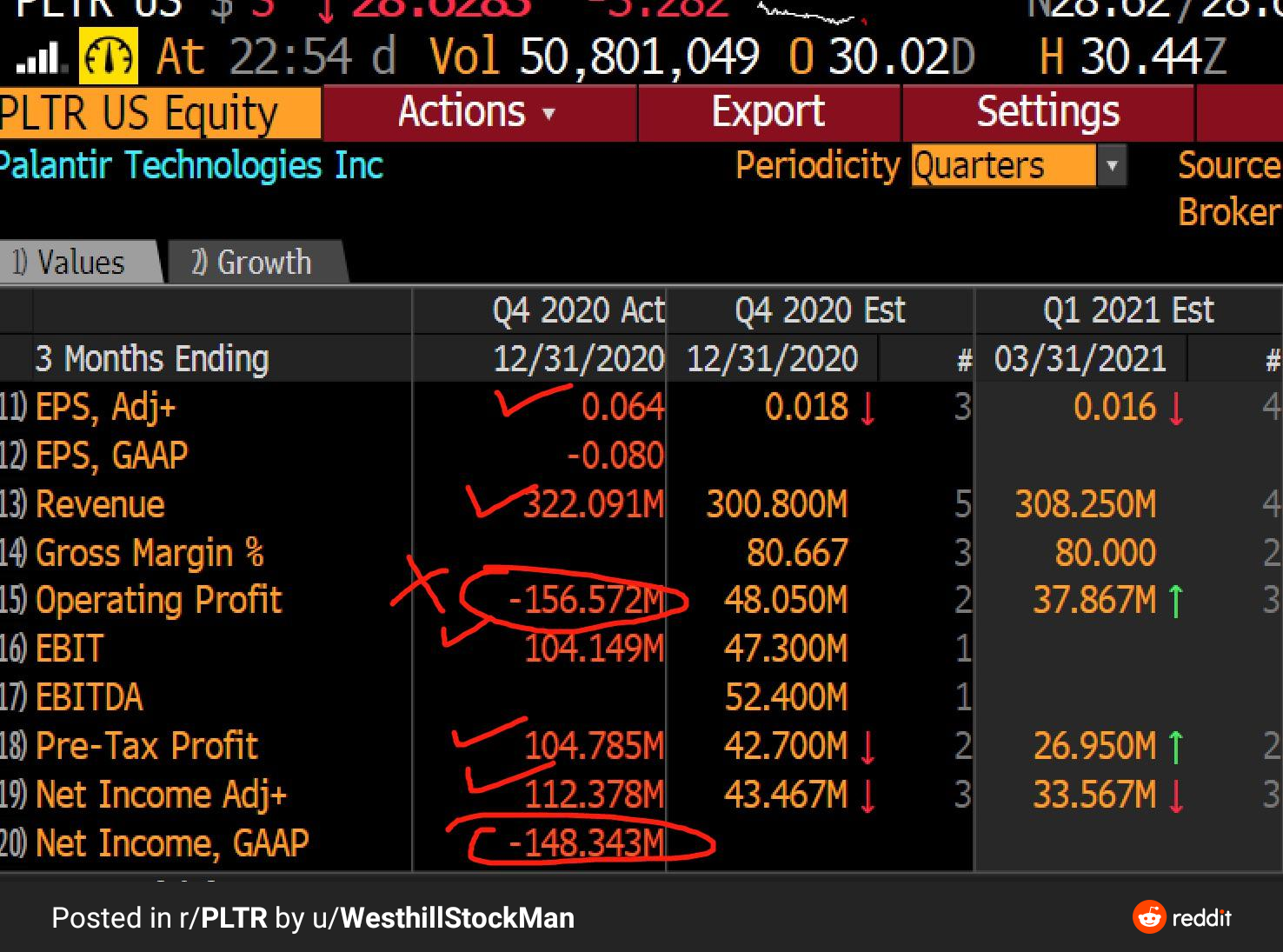Click the 80.667 gross margin estimate
This screenshot has width=1283, height=952.
pos(797,553)
